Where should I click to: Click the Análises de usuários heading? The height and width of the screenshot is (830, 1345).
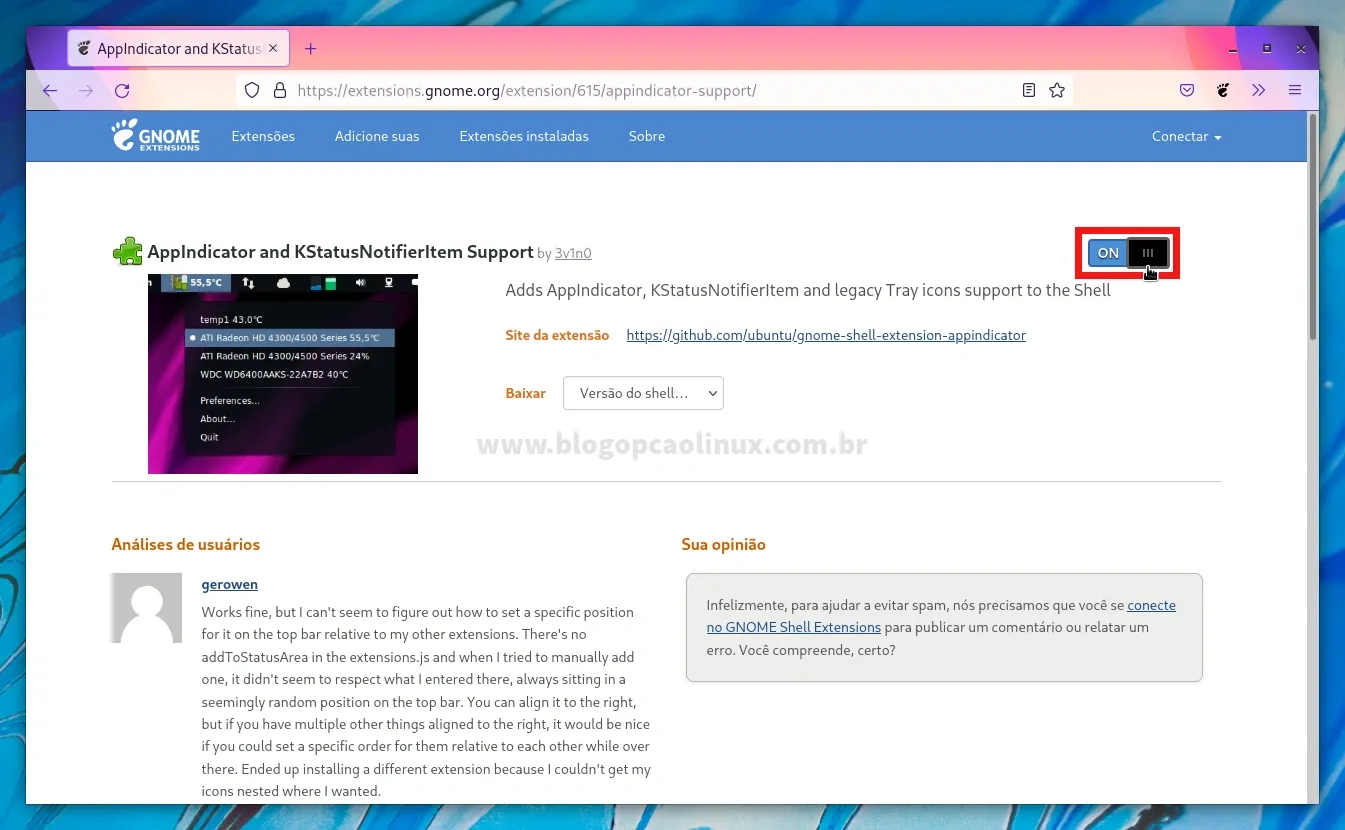186,545
